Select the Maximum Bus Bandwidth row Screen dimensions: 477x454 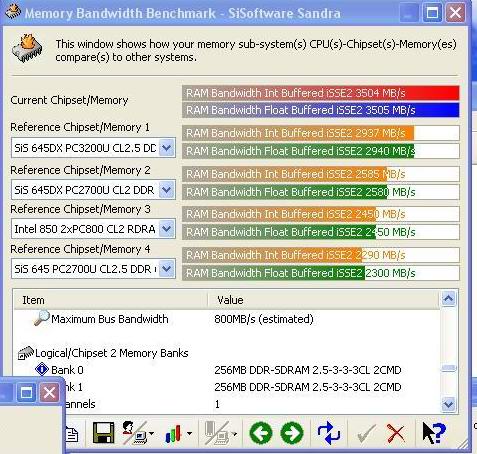coord(227,319)
